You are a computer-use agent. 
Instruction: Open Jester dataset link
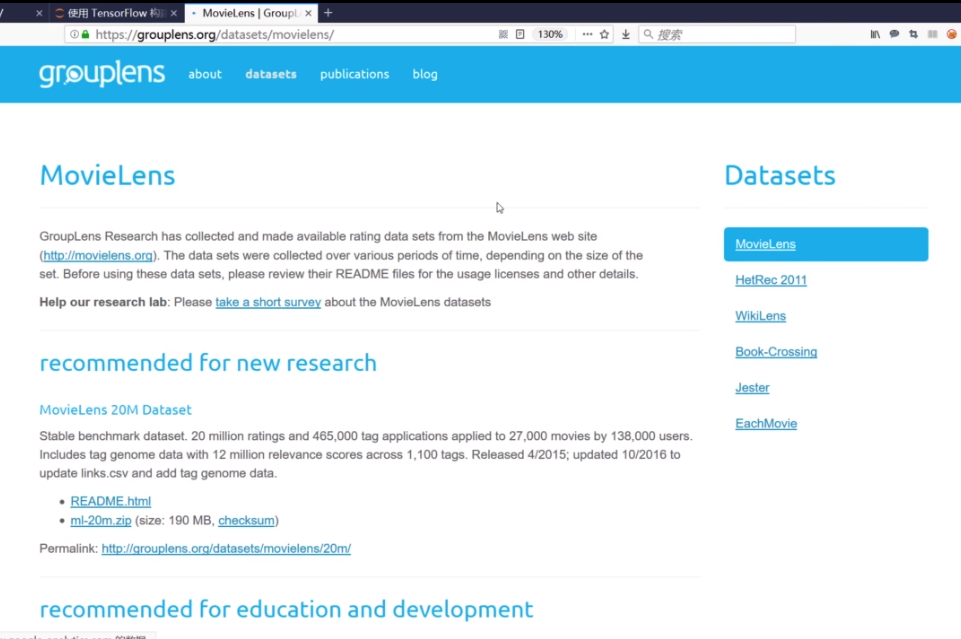(752, 388)
